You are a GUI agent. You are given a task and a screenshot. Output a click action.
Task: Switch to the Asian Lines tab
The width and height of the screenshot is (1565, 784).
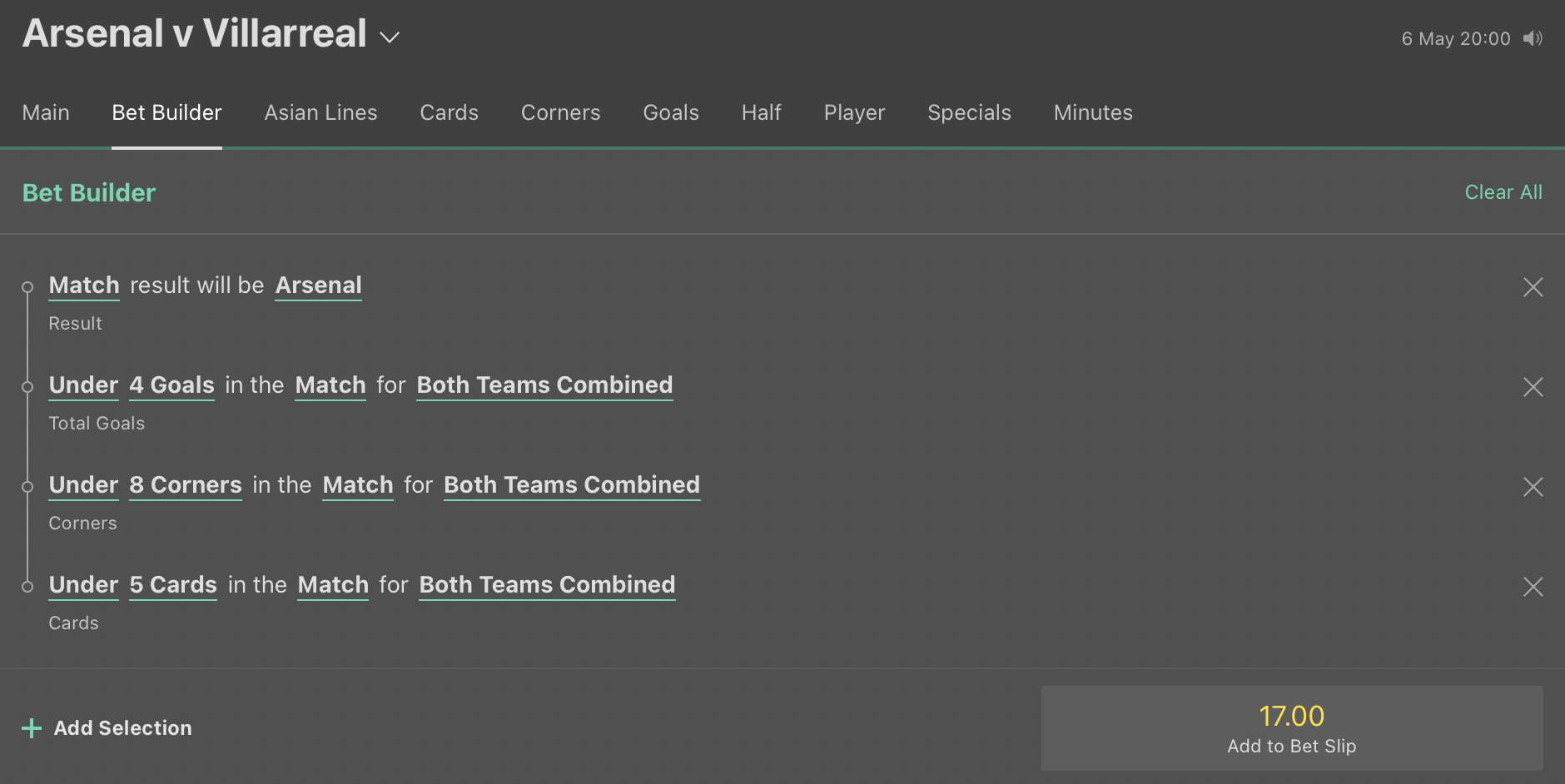320,112
